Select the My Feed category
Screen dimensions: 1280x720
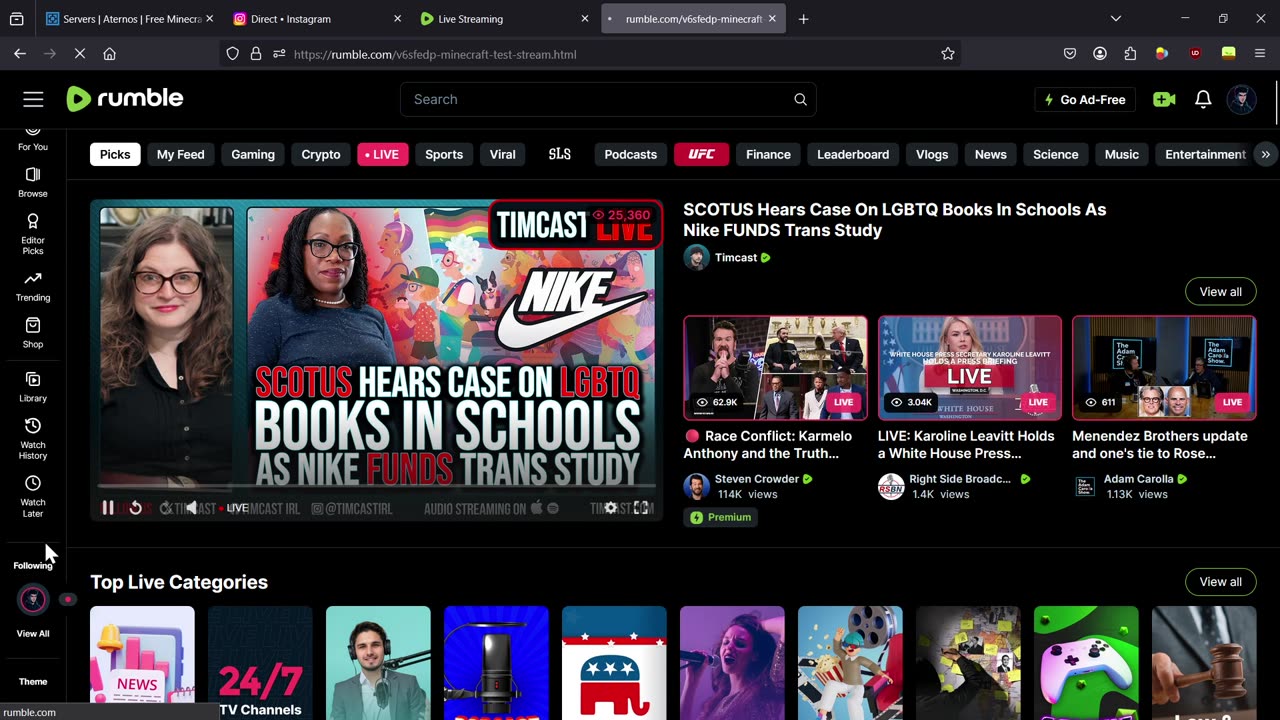[x=181, y=154]
